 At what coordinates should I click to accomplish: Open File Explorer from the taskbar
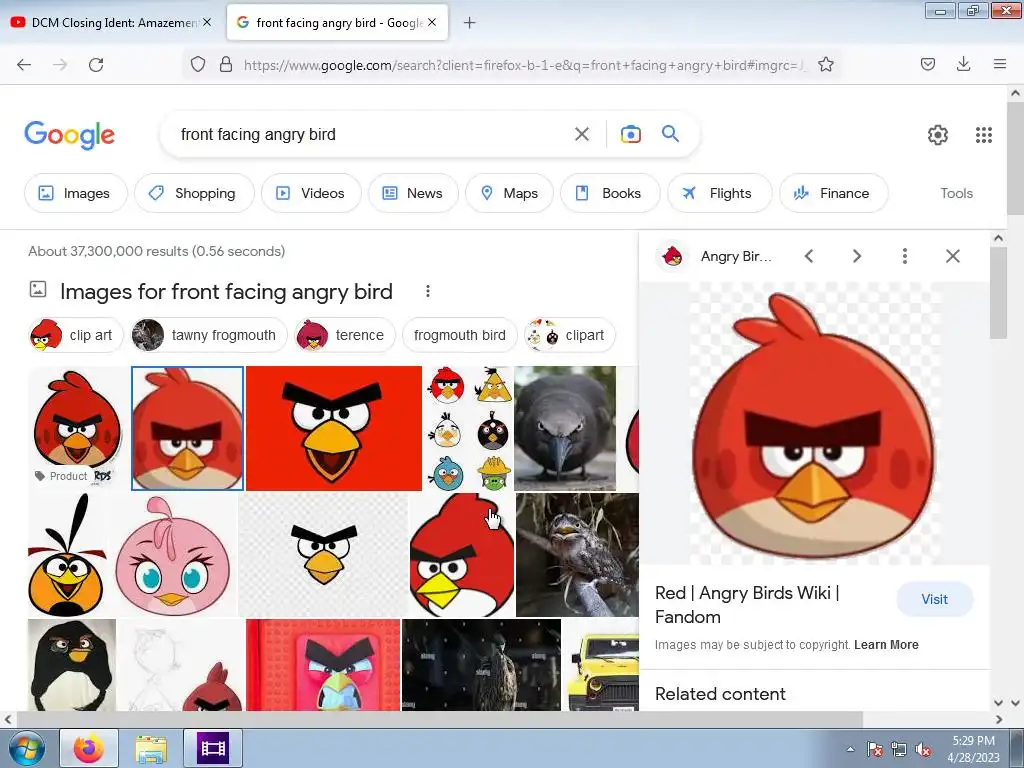151,748
